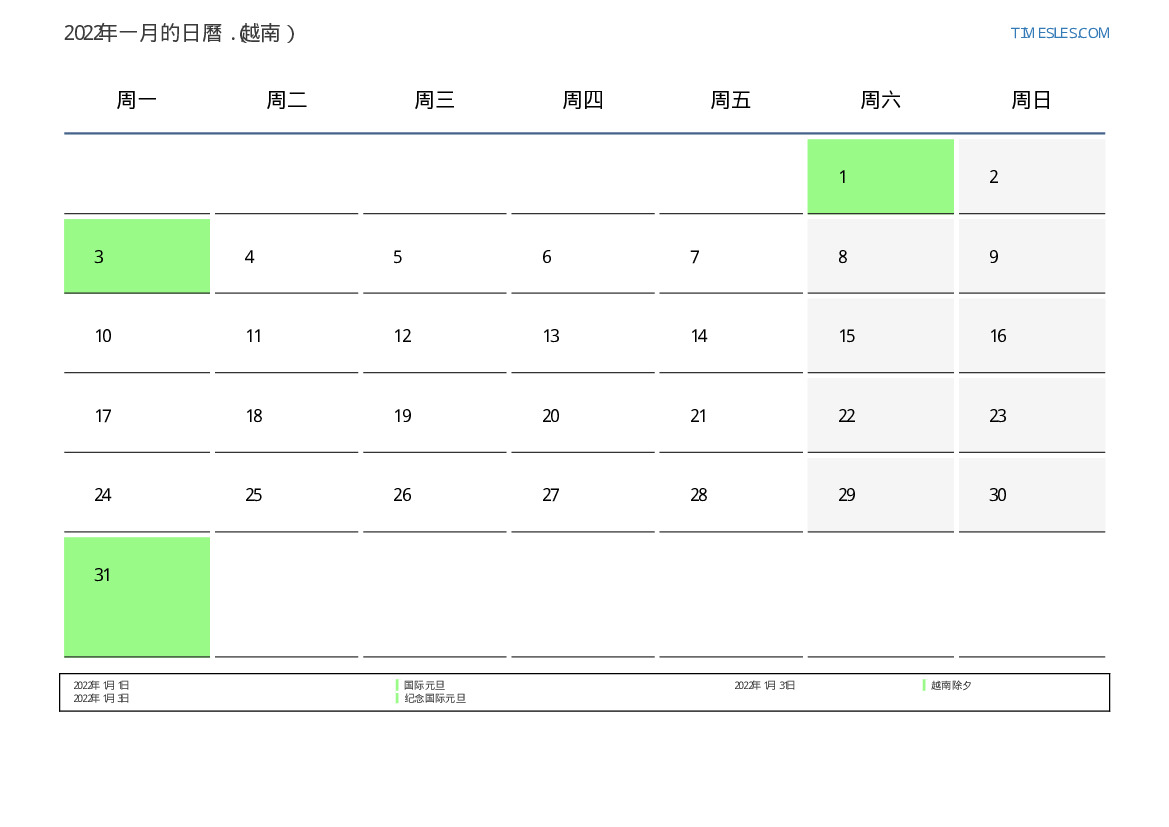This screenshot has width=1169, height=827.
Task: Select date 11 in the calendar
Action: coord(286,336)
